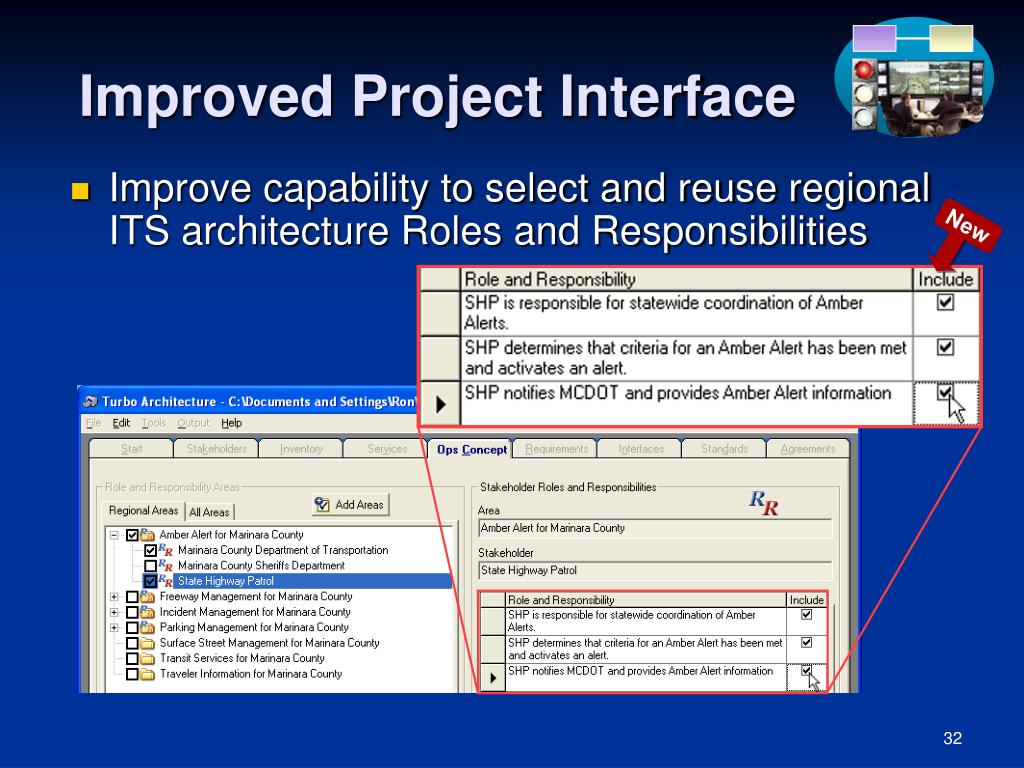1024x768 pixels.
Task: Expand Incident Management for Marinara County node
Action: coord(114,613)
